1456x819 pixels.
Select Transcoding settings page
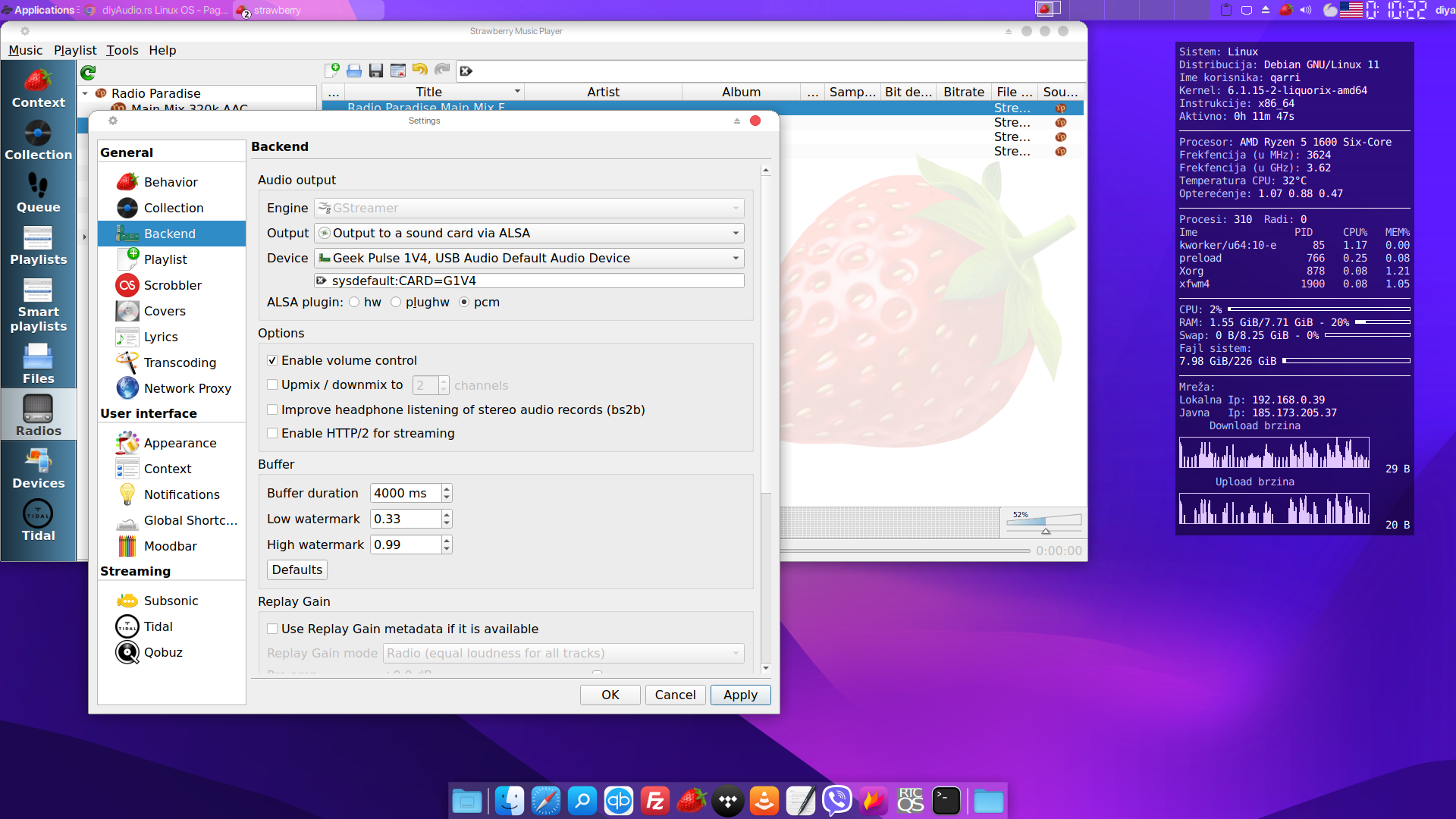point(171,362)
